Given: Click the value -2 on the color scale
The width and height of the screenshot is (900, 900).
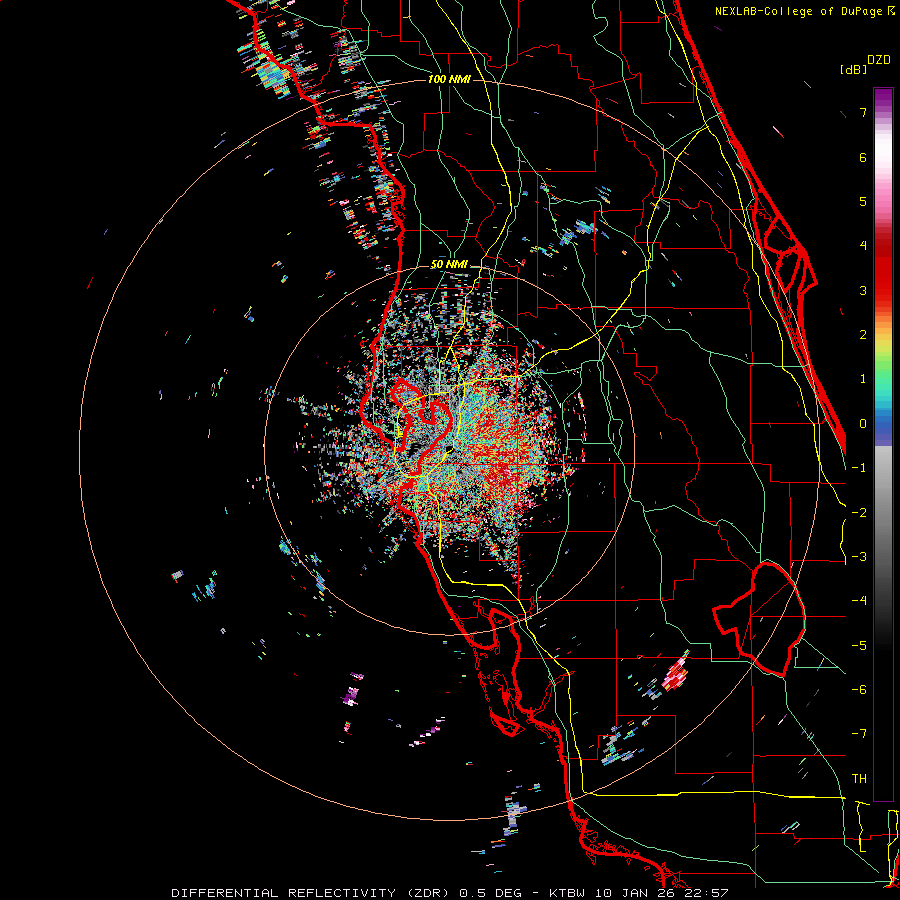Looking at the screenshot, I should 859,513.
